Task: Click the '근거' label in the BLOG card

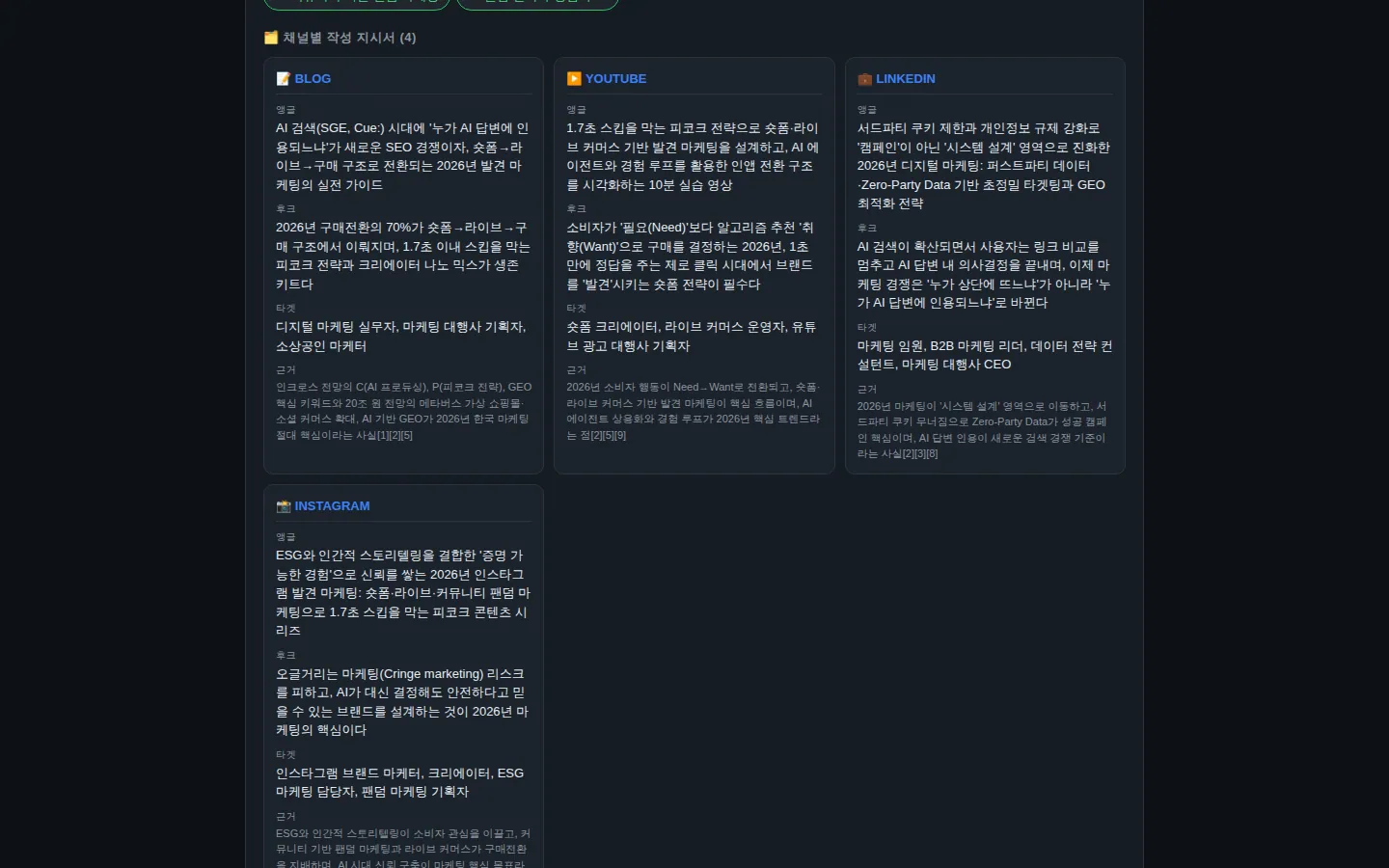Action: coord(286,370)
